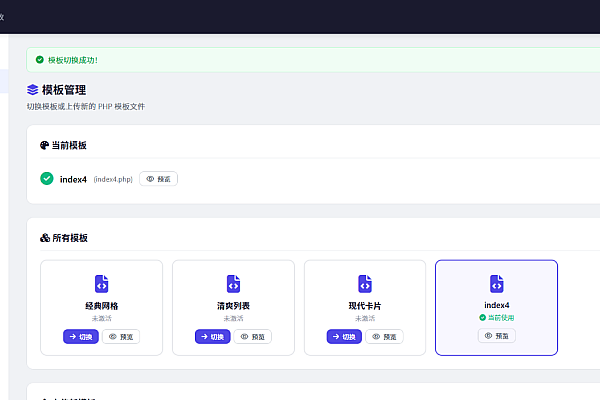The image size is (600, 400).
Task: Preview the 经典网格 template
Action: pyautogui.click(x=121, y=337)
